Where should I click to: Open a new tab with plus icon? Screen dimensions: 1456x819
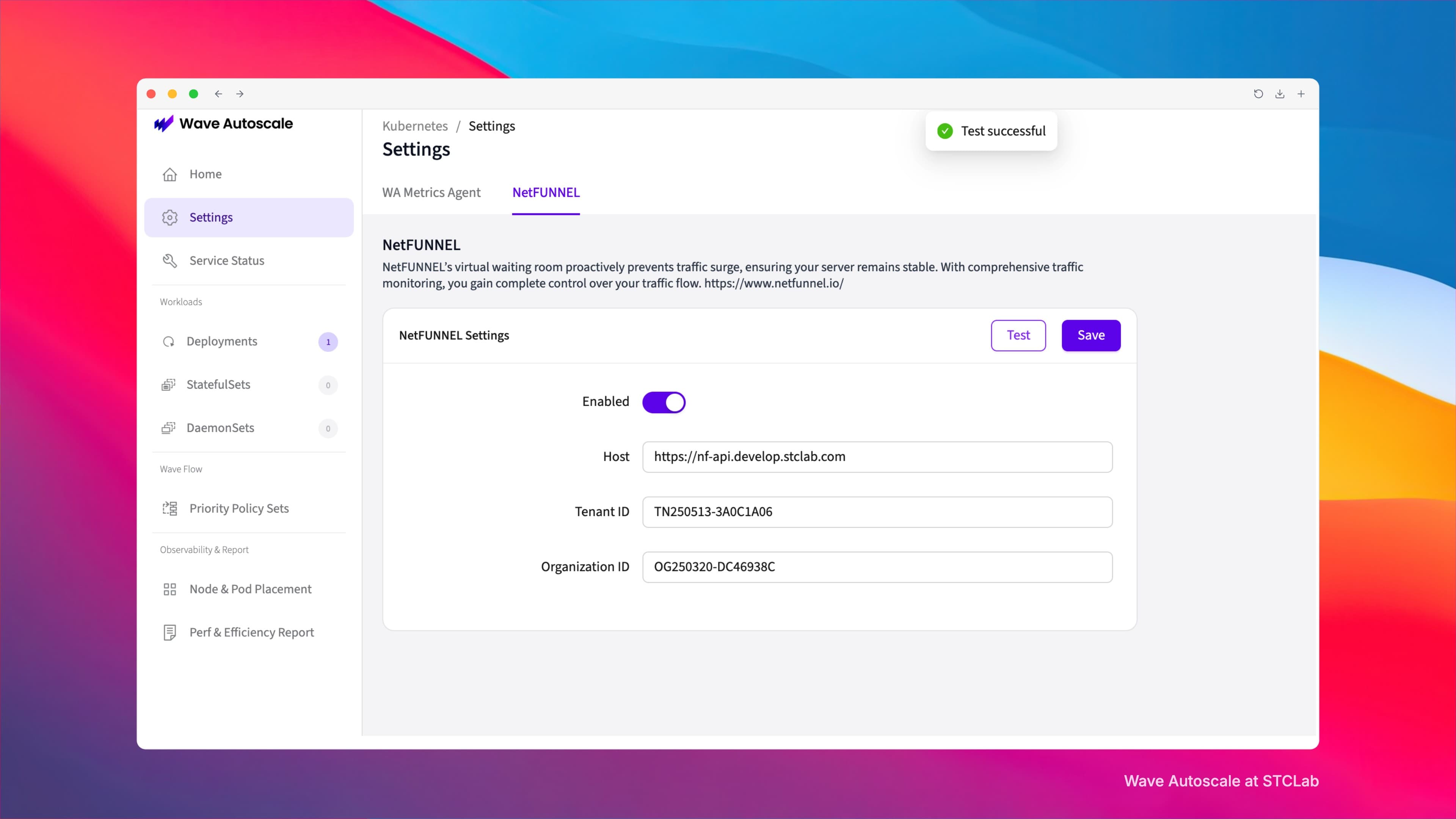pos(1301,94)
